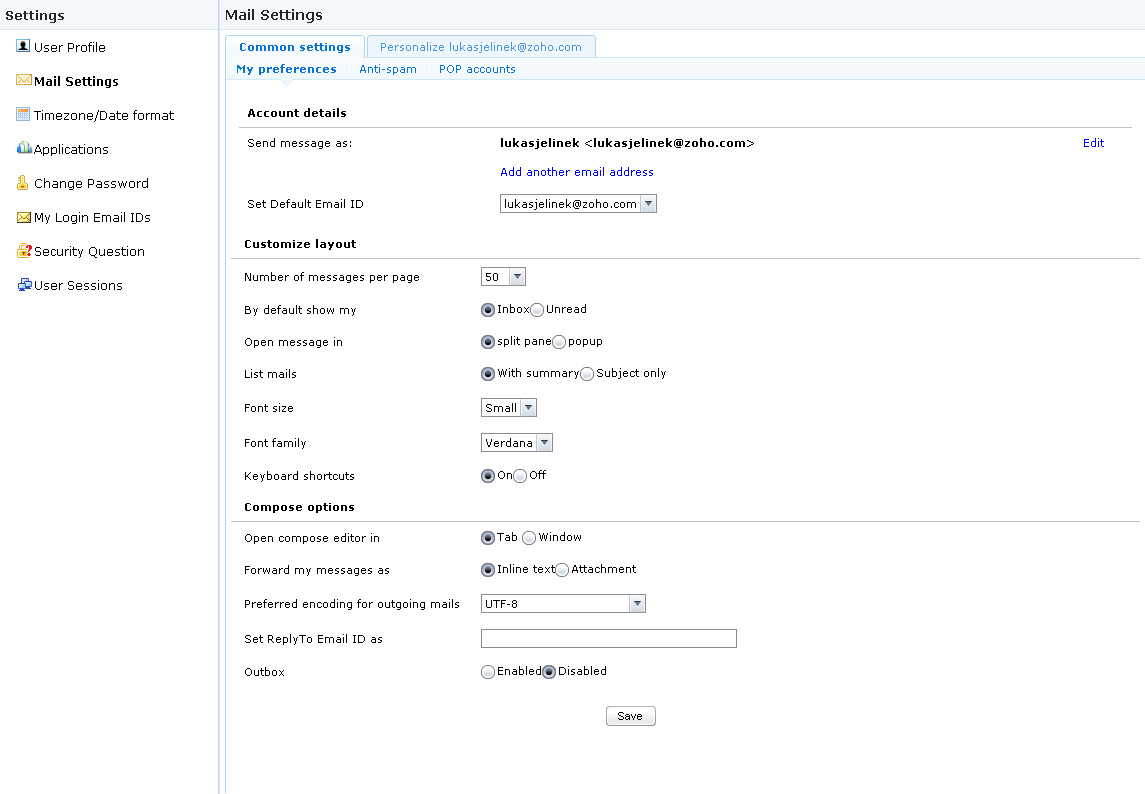Forward messages as Inline text
Image resolution: width=1145 pixels, height=794 pixels.
[x=488, y=570]
